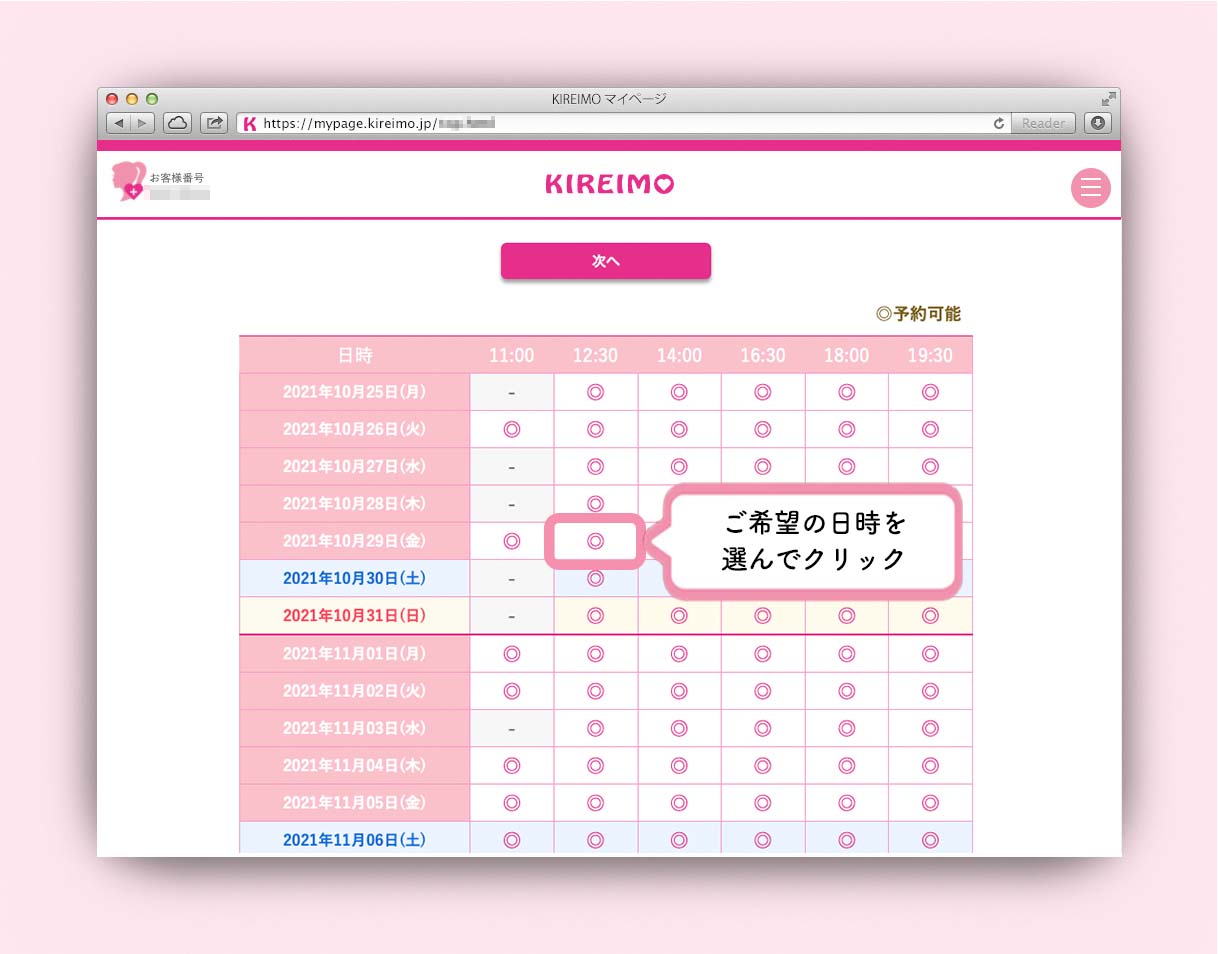
Task: Select the 19:30 slot on 2021年11月06日(土)
Action: (930, 840)
